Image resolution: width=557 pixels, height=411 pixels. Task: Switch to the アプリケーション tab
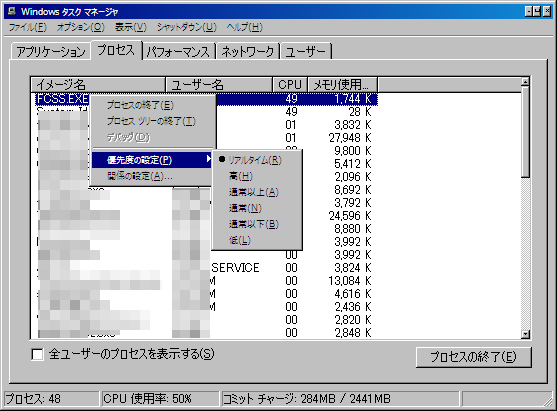(51, 52)
